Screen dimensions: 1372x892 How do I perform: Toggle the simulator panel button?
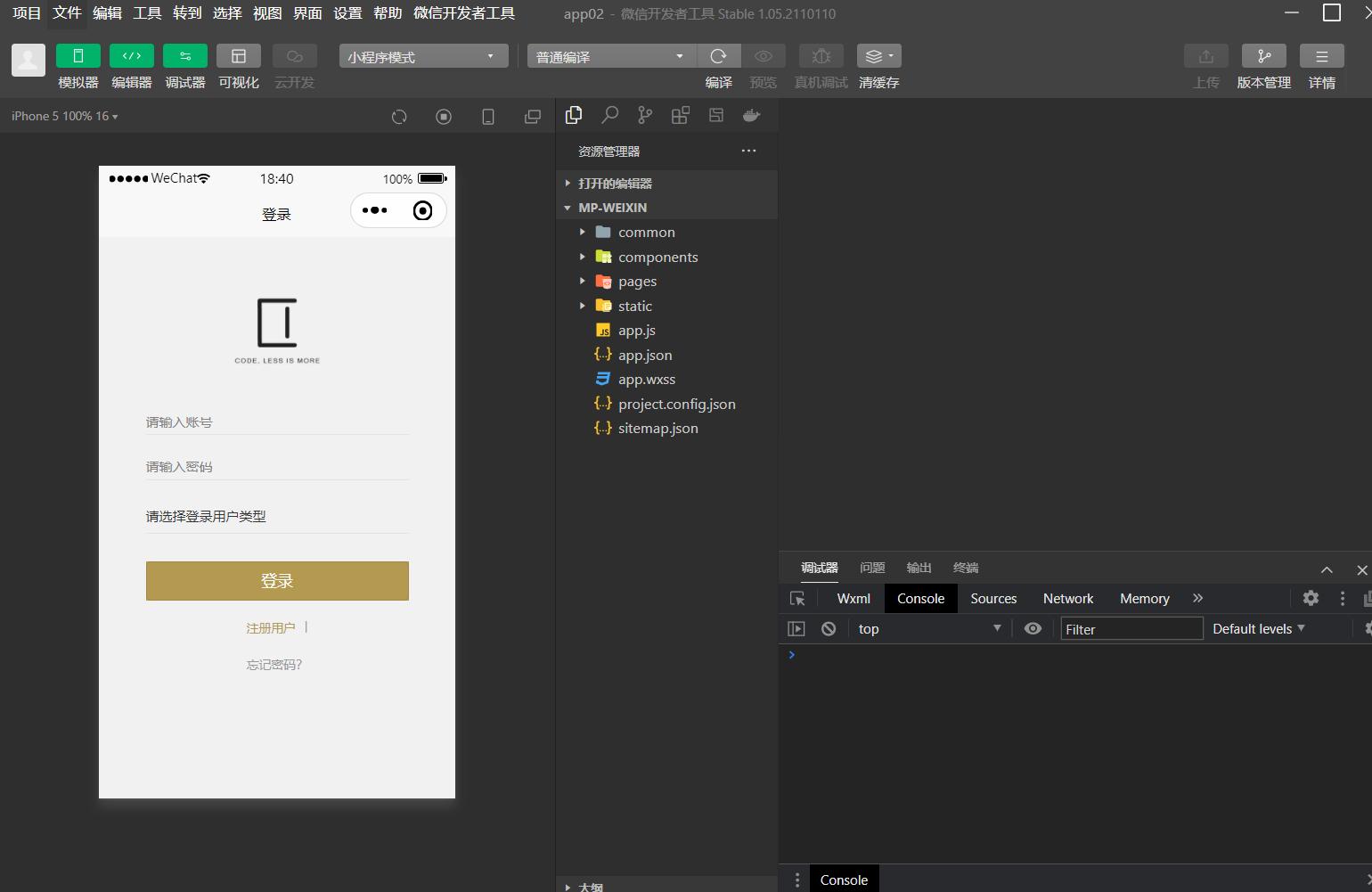click(78, 56)
